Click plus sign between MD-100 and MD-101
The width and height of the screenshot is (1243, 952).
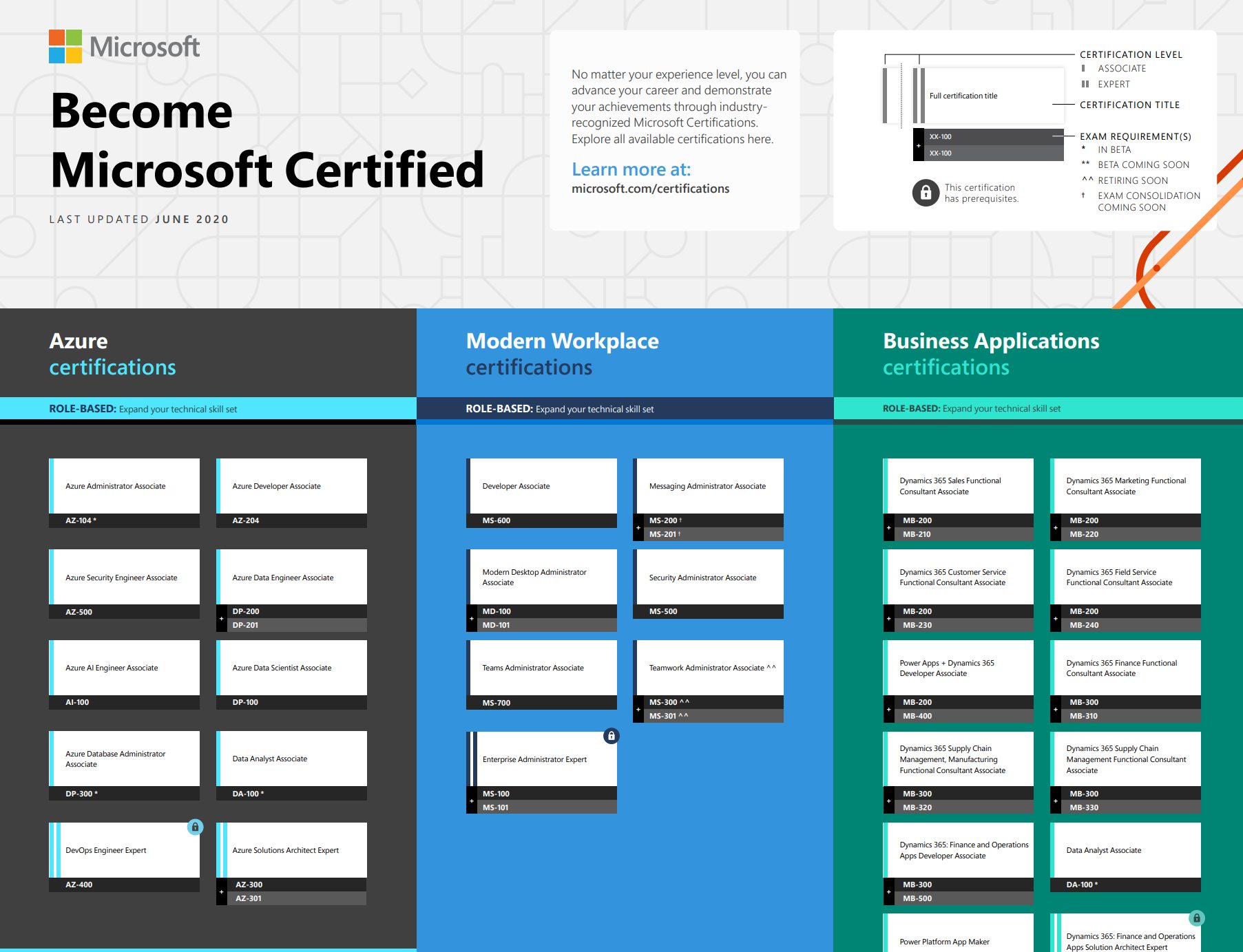471,618
